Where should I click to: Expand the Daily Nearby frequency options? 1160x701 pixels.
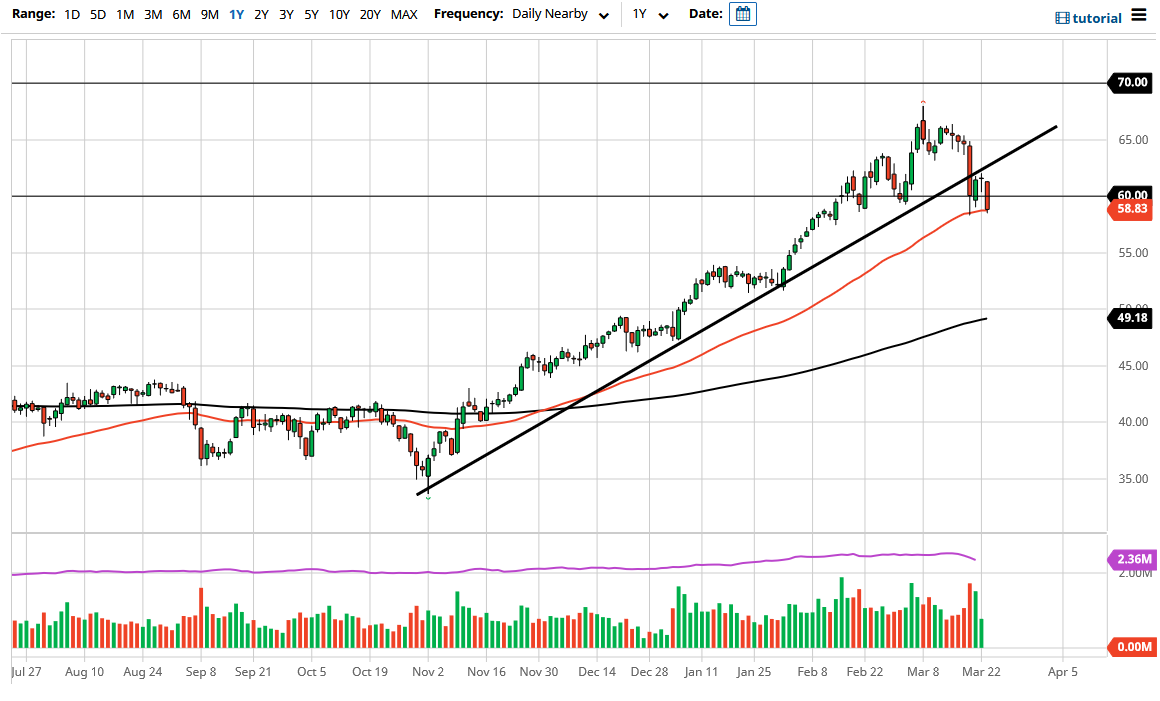pyautogui.click(x=602, y=15)
